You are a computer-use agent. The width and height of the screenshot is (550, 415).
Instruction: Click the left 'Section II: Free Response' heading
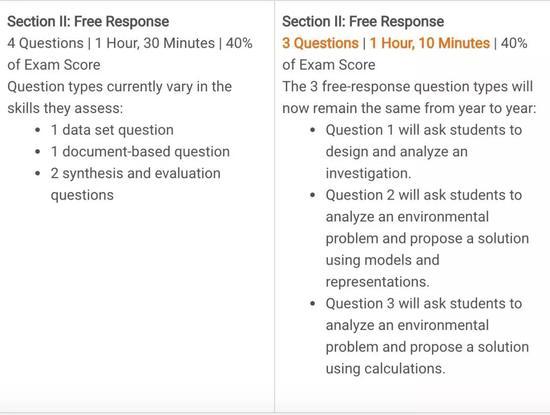click(x=88, y=22)
